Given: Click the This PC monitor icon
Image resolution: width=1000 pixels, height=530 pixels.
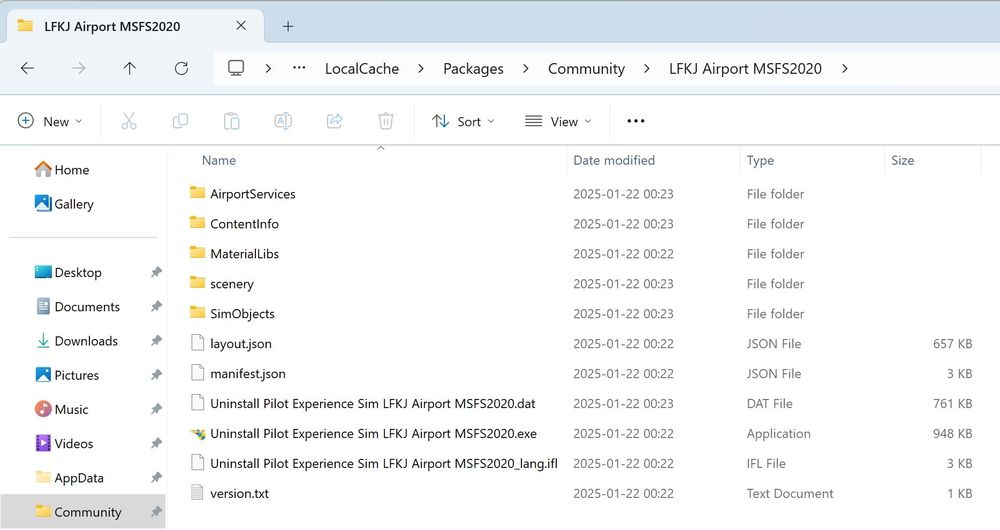Looking at the screenshot, I should pyautogui.click(x=236, y=68).
